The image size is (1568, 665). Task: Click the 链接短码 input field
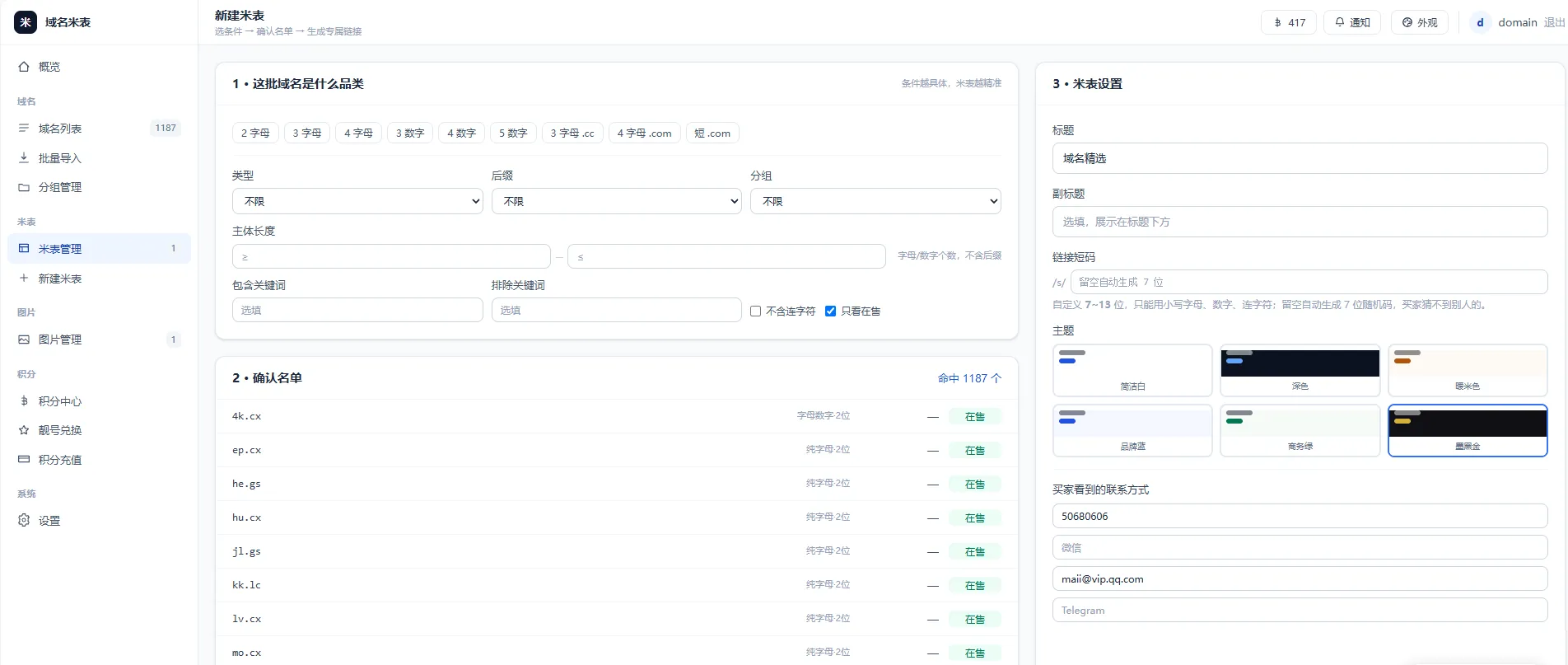[x=1309, y=282]
